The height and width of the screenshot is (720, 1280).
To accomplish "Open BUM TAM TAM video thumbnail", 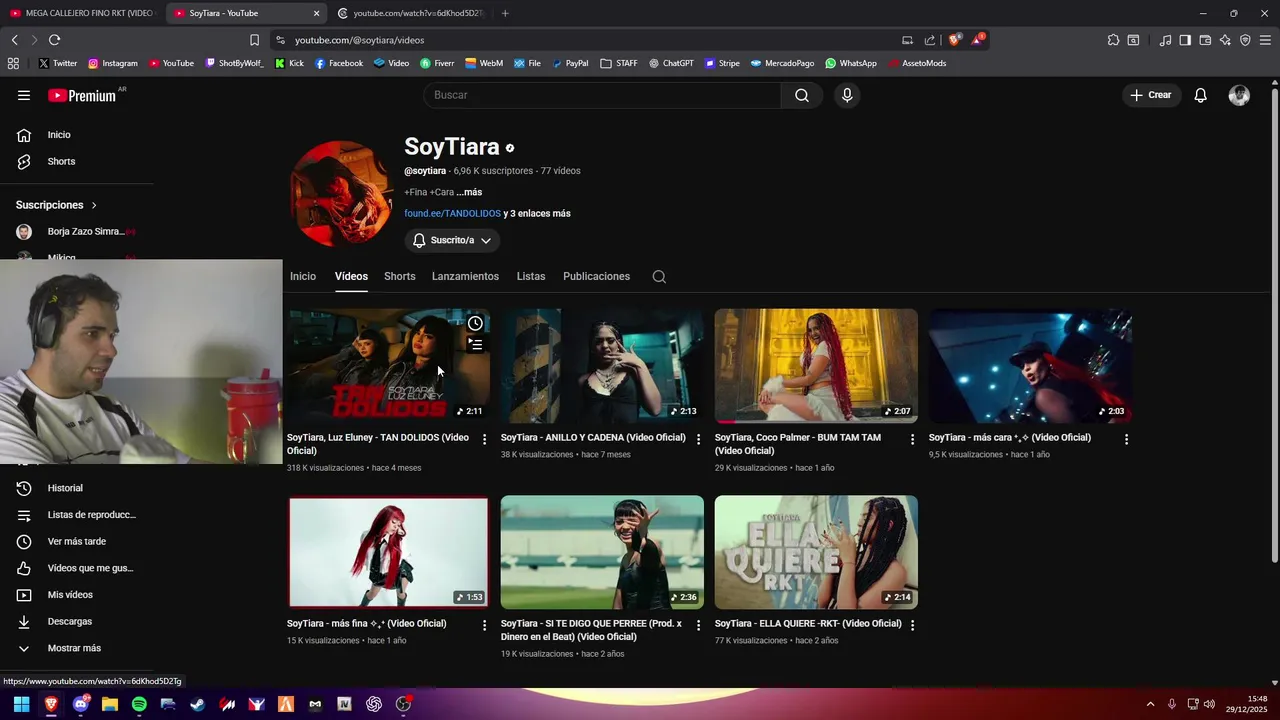I will [x=816, y=366].
